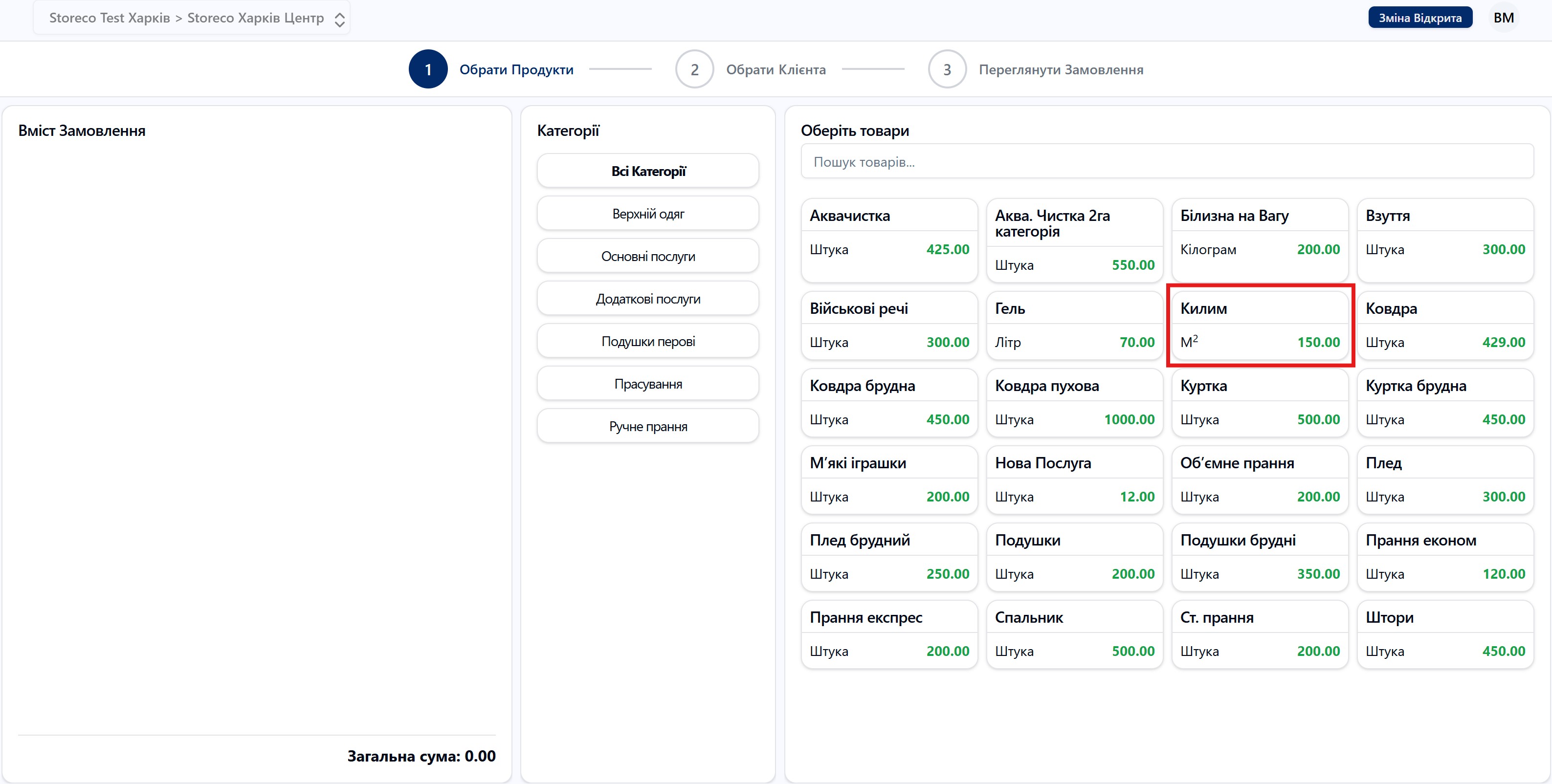Select 'Ручне прання' category
The image size is (1552, 784).
pyautogui.click(x=648, y=426)
